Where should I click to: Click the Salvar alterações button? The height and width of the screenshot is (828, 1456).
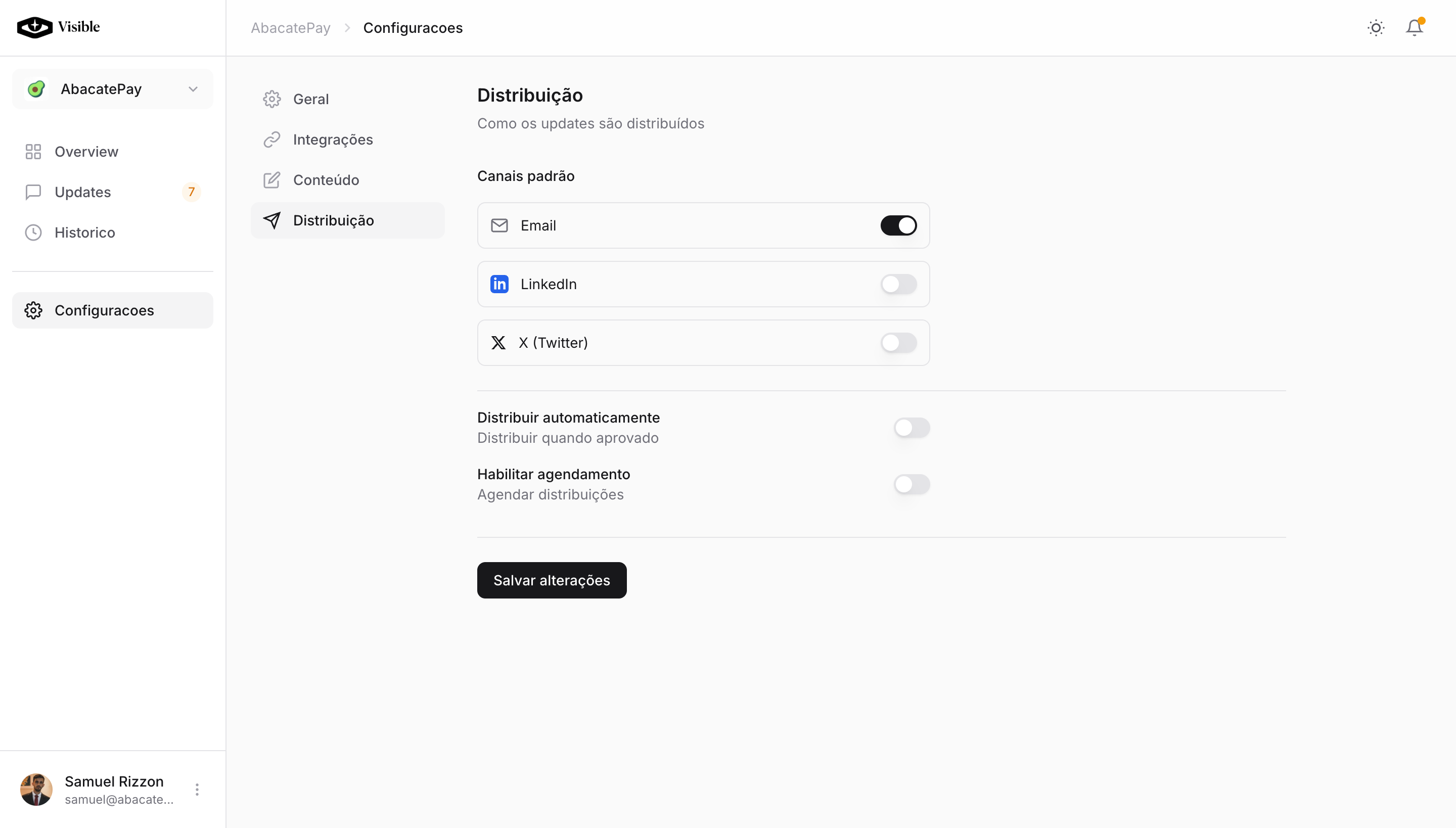click(x=551, y=580)
